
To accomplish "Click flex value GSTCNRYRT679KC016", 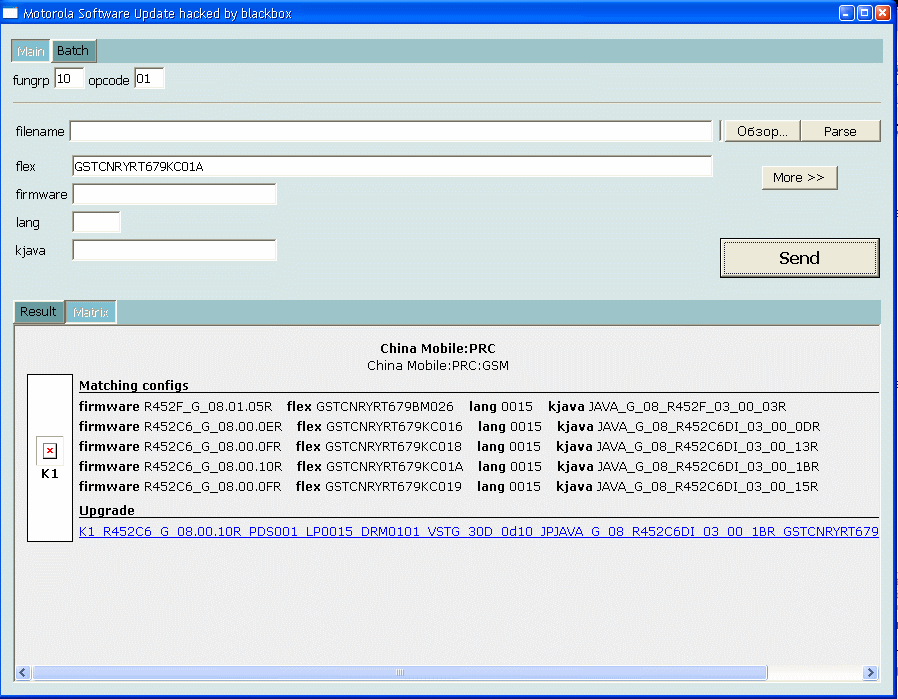I will tap(394, 426).
